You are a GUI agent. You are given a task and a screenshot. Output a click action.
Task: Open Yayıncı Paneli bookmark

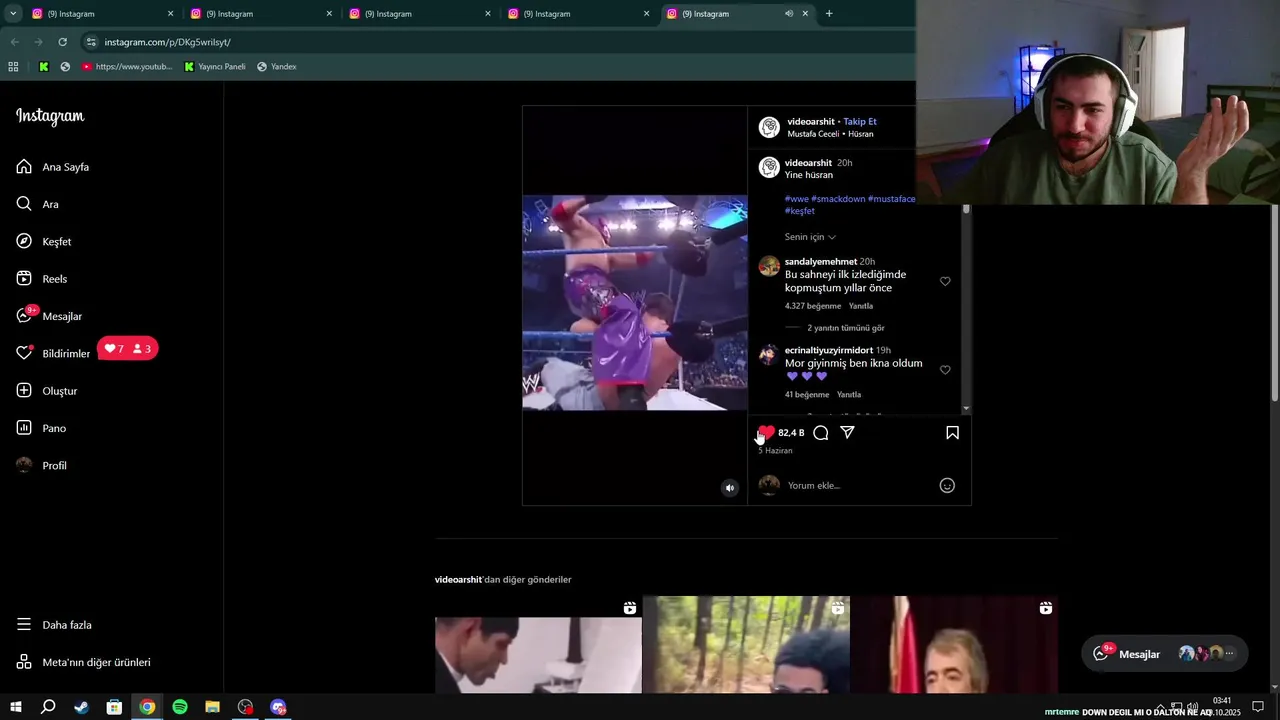[215, 67]
